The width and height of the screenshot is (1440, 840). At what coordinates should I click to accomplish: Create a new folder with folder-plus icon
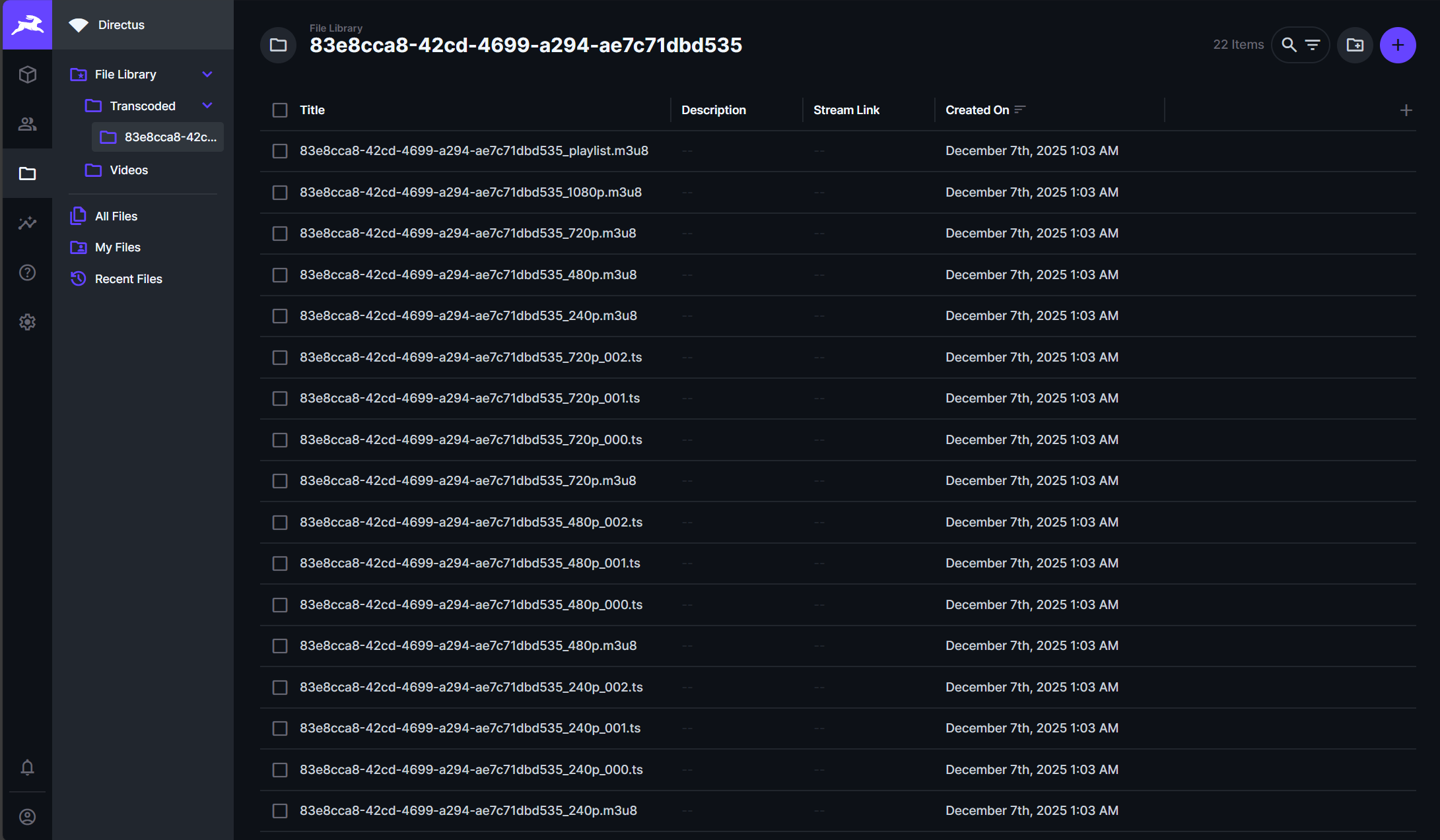1355,45
